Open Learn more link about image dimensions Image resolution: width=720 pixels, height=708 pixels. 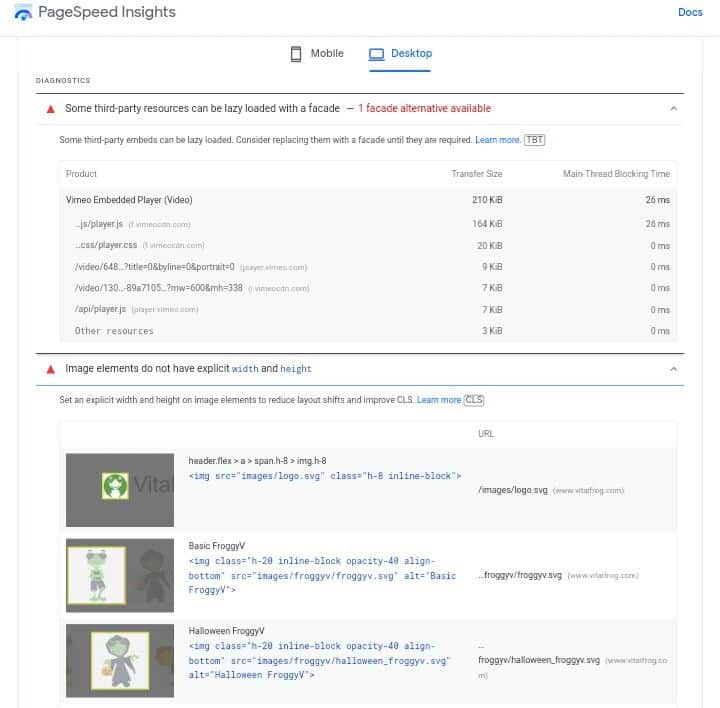pyautogui.click(x=439, y=400)
